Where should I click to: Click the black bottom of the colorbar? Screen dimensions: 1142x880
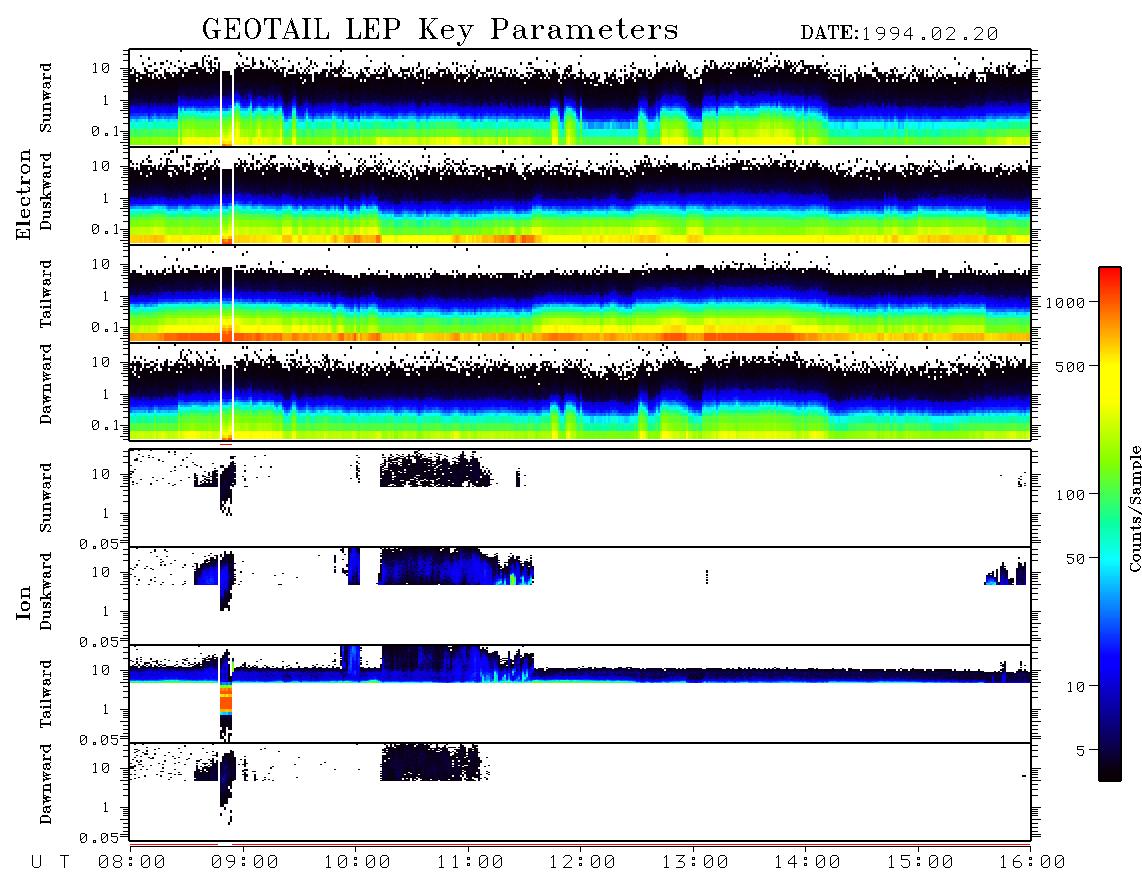(1110, 772)
